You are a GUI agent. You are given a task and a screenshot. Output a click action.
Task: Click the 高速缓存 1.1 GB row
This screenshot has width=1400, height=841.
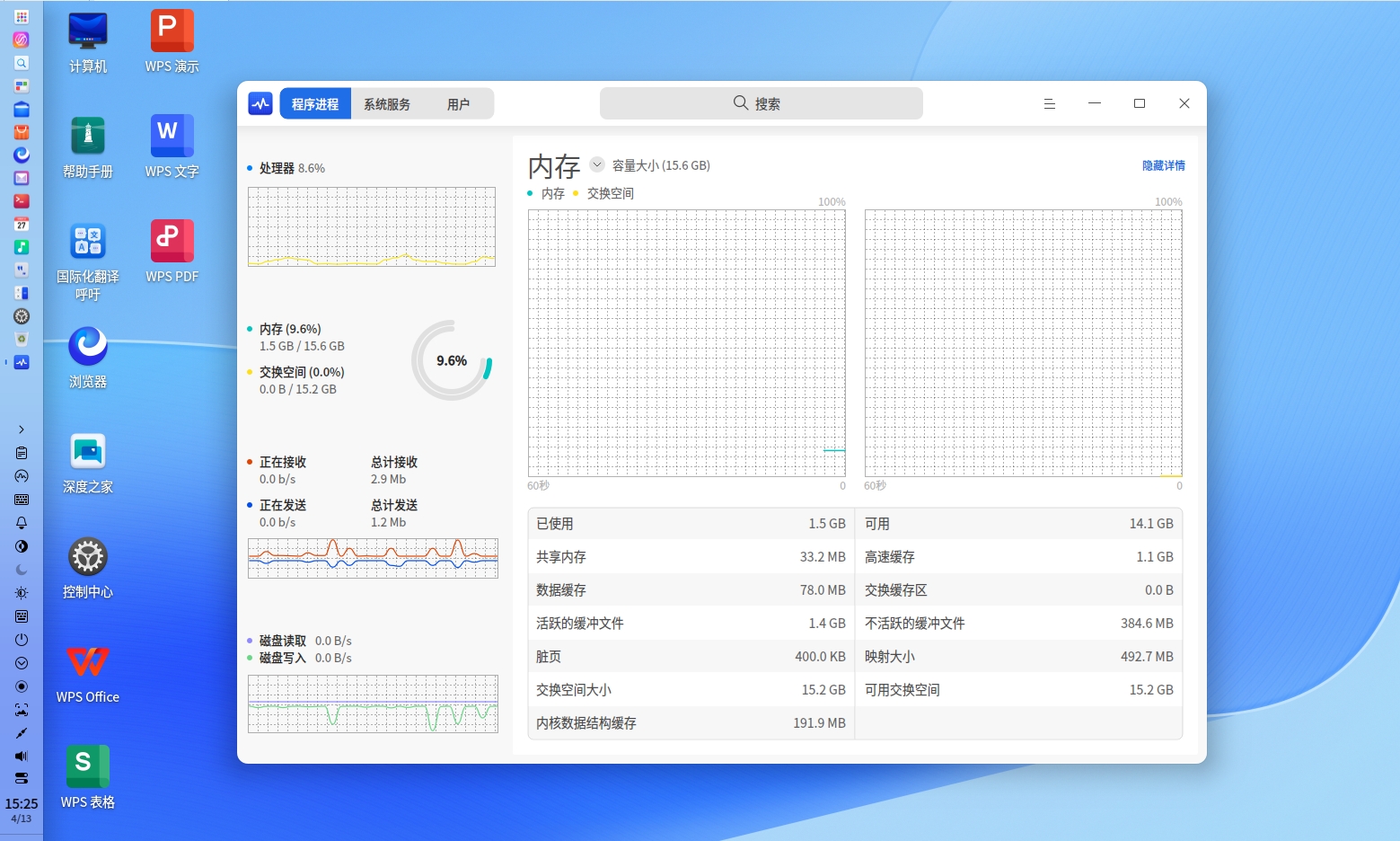[x=1019, y=557]
